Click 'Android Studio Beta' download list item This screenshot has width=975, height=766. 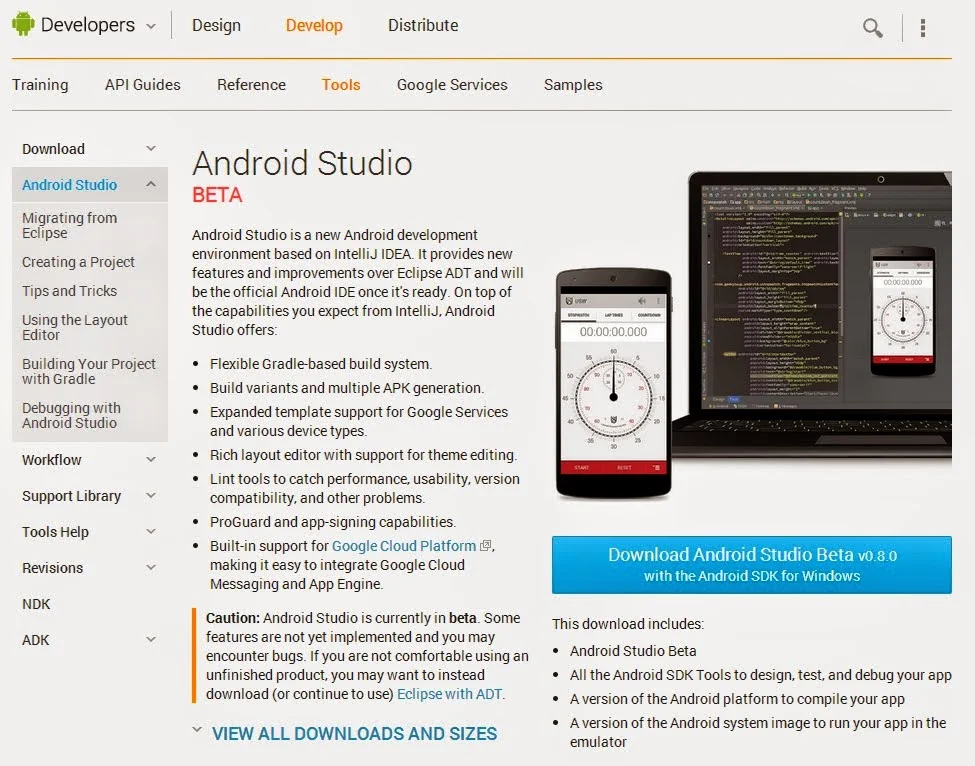[x=633, y=651]
